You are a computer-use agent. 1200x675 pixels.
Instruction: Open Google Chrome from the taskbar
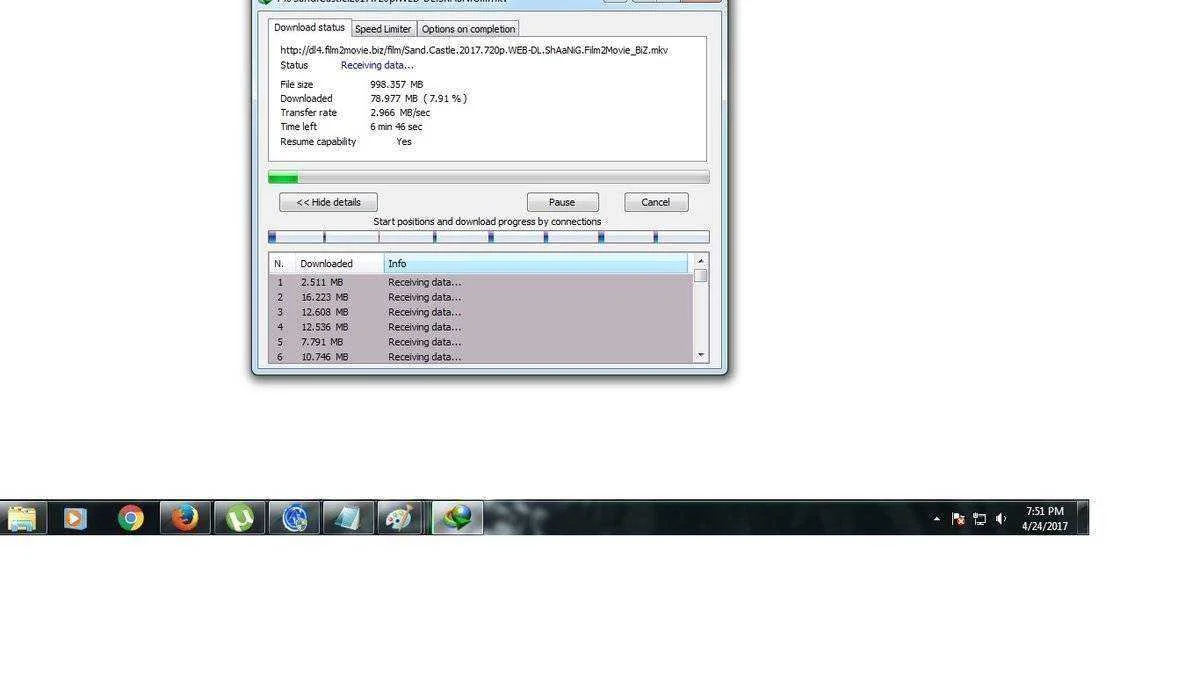pos(130,518)
